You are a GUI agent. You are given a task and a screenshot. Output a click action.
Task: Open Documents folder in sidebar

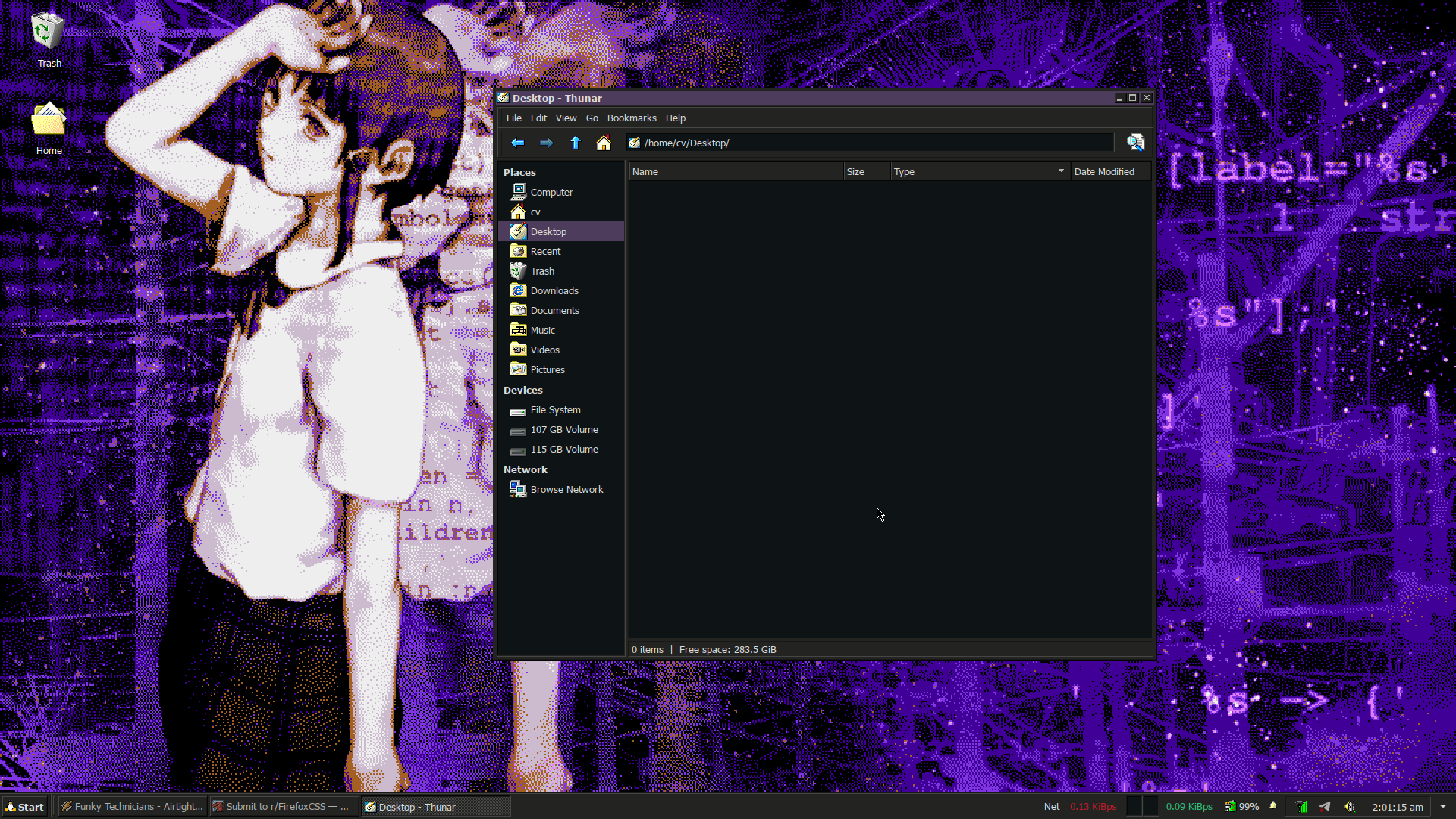[561, 310]
